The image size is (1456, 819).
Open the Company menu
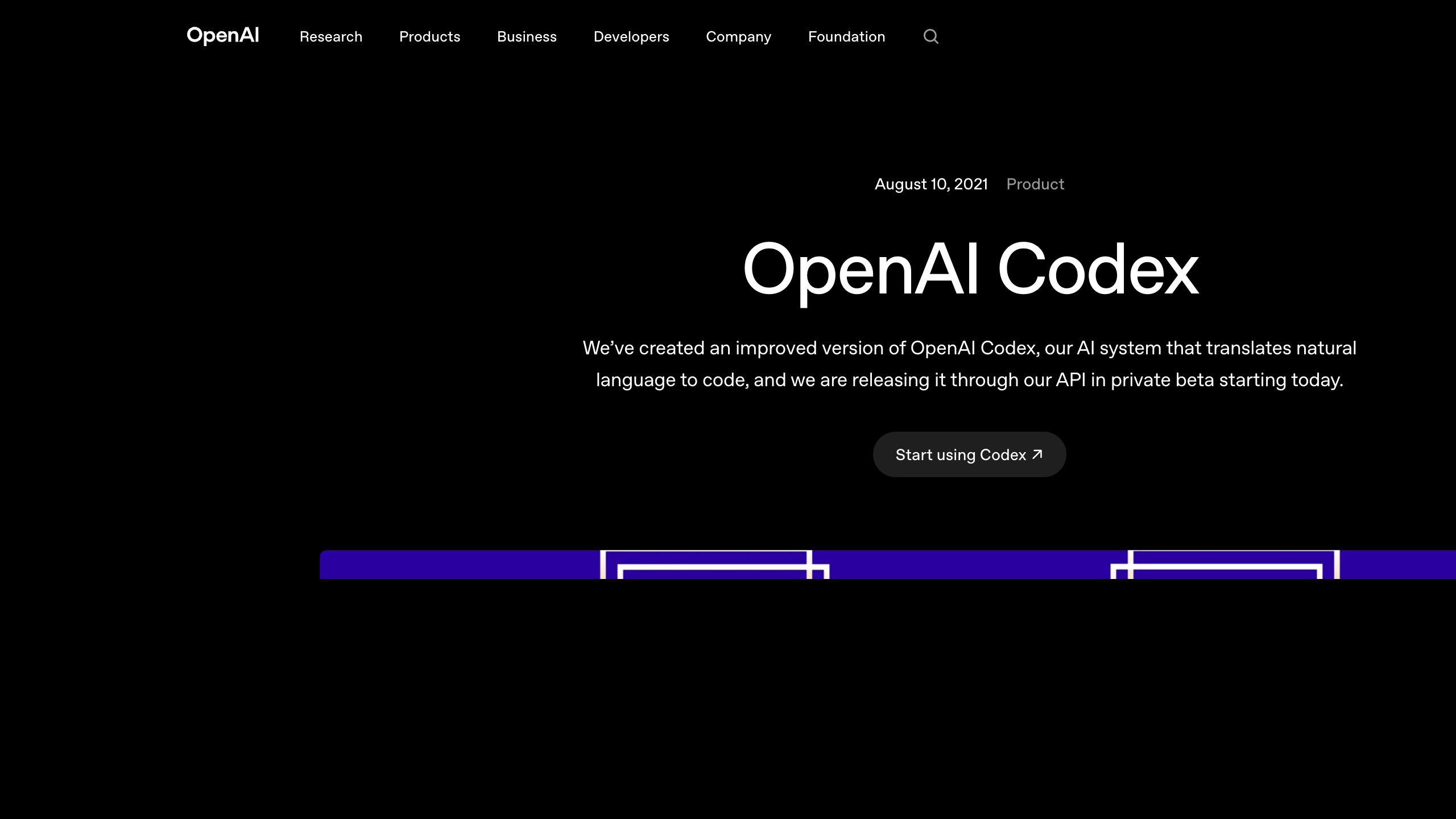pos(738,36)
